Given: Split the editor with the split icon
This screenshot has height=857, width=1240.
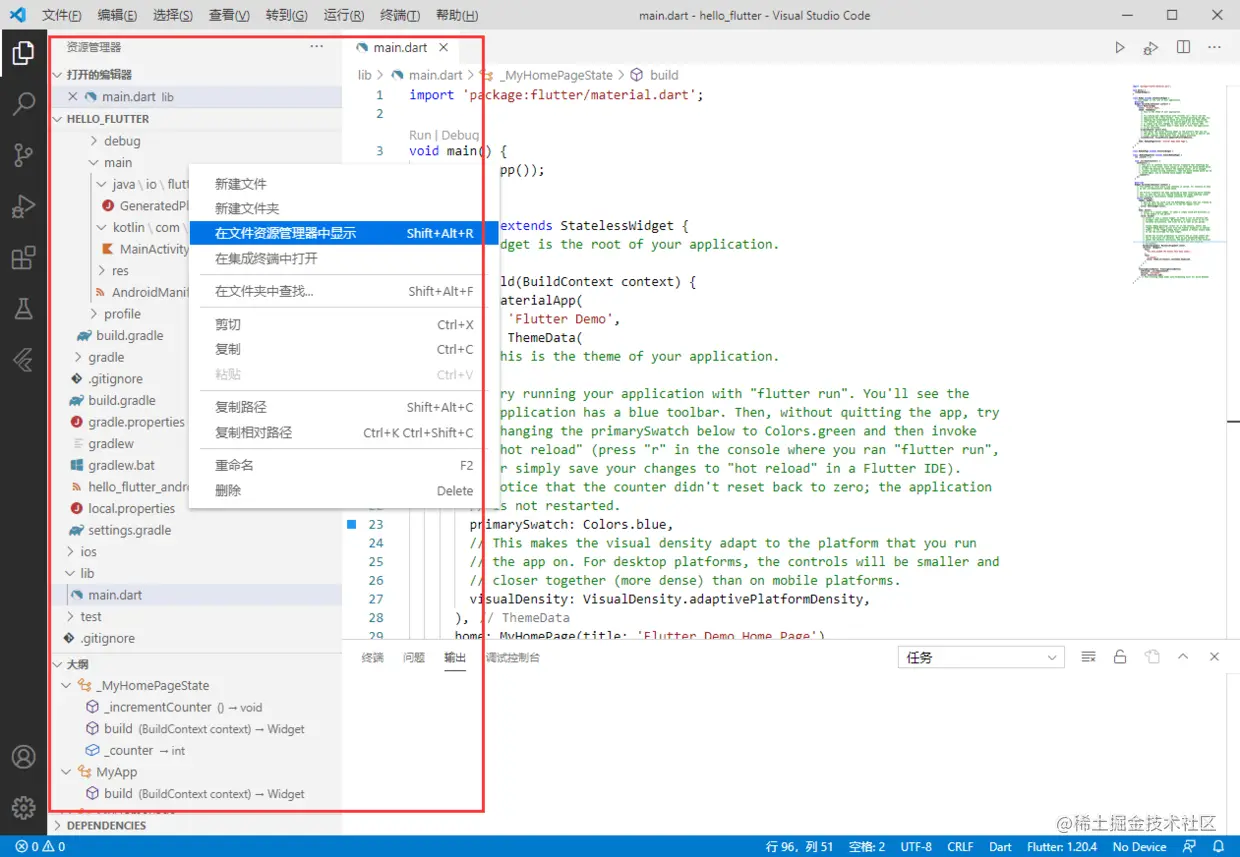Looking at the screenshot, I should (x=1183, y=47).
